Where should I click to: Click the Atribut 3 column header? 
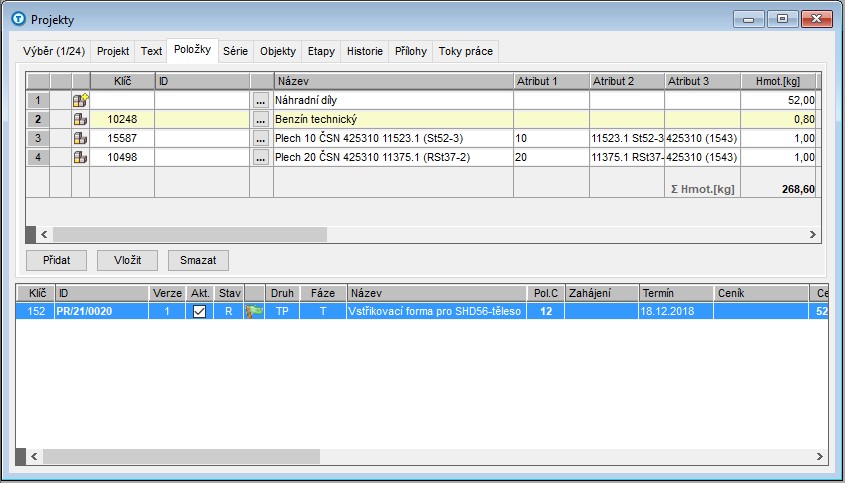703,81
